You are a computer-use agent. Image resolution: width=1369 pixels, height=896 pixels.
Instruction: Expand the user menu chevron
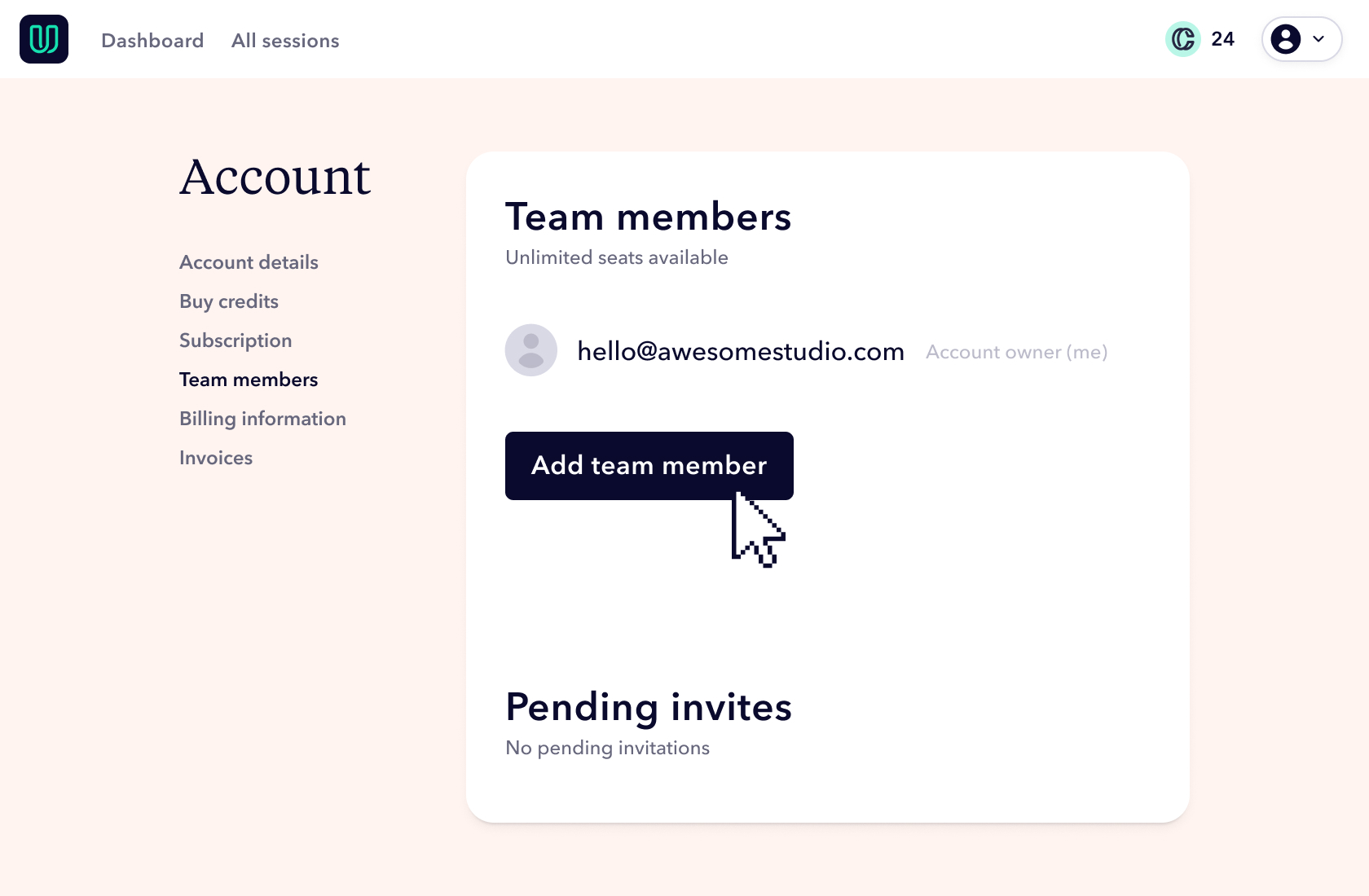(x=1318, y=39)
